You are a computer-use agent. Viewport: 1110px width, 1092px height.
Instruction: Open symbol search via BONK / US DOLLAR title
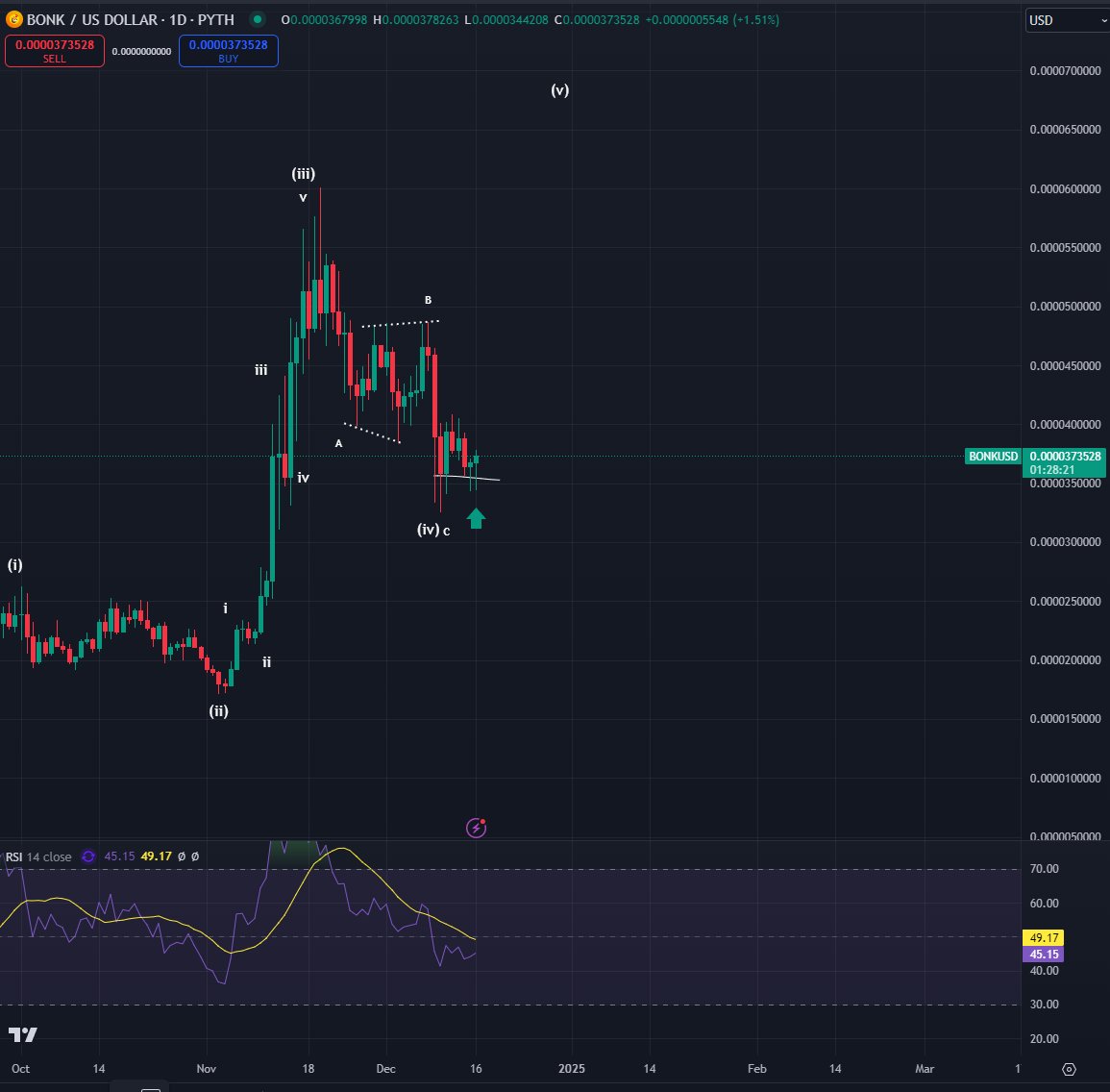(131, 20)
